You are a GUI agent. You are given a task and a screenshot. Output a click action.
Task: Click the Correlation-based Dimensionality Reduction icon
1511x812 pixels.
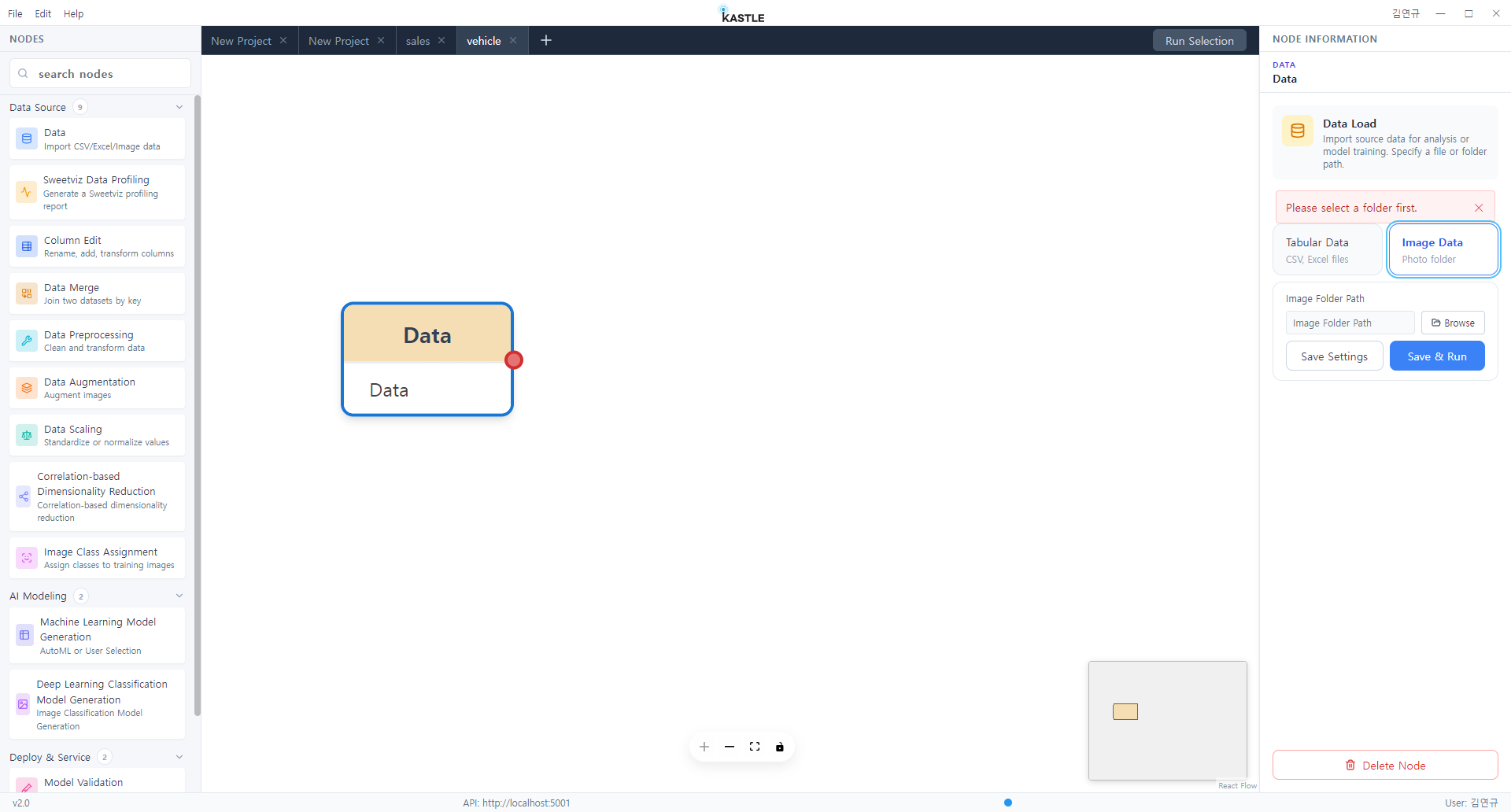[24, 496]
